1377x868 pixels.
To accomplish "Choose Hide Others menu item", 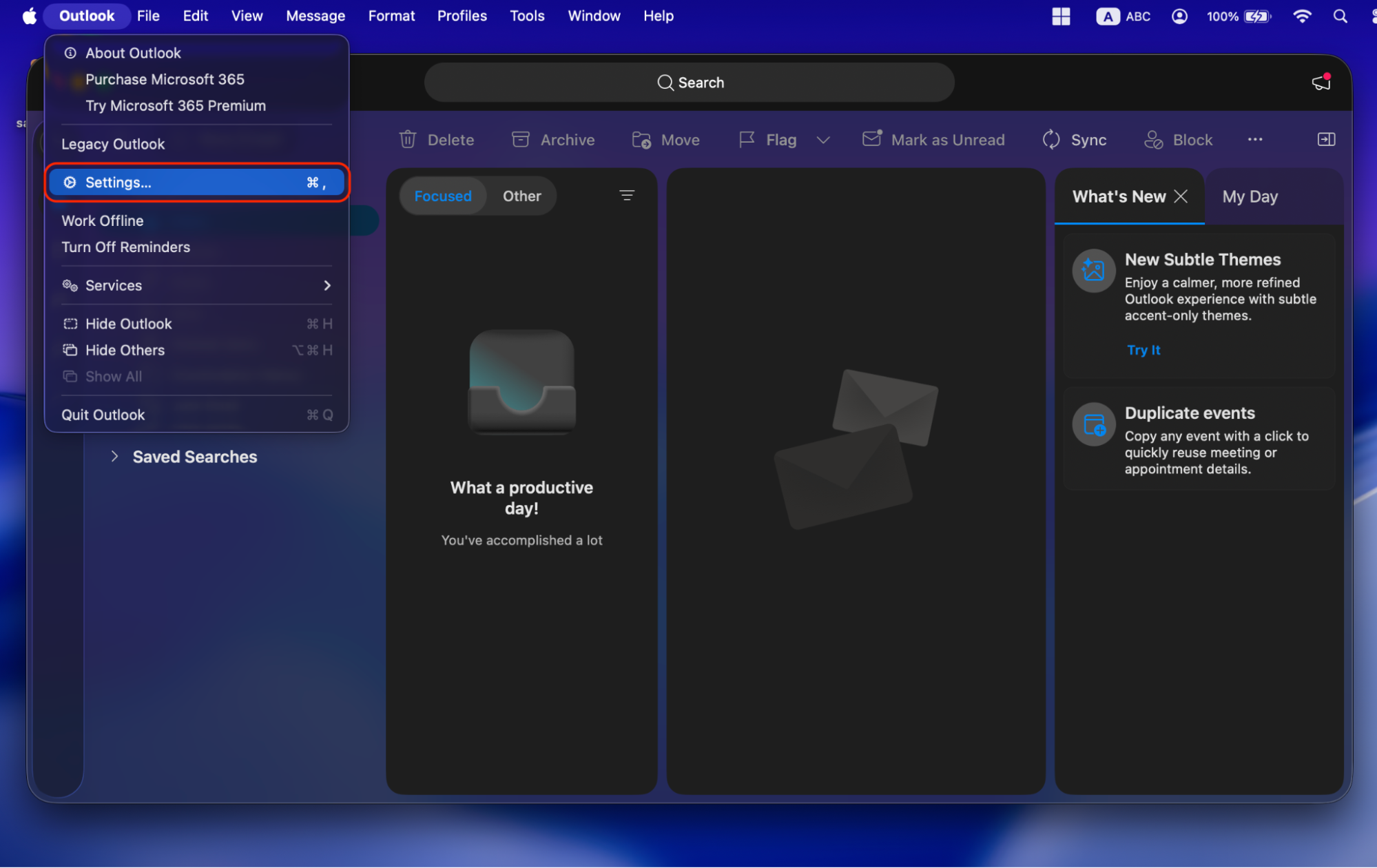I will pyautogui.click(x=197, y=350).
